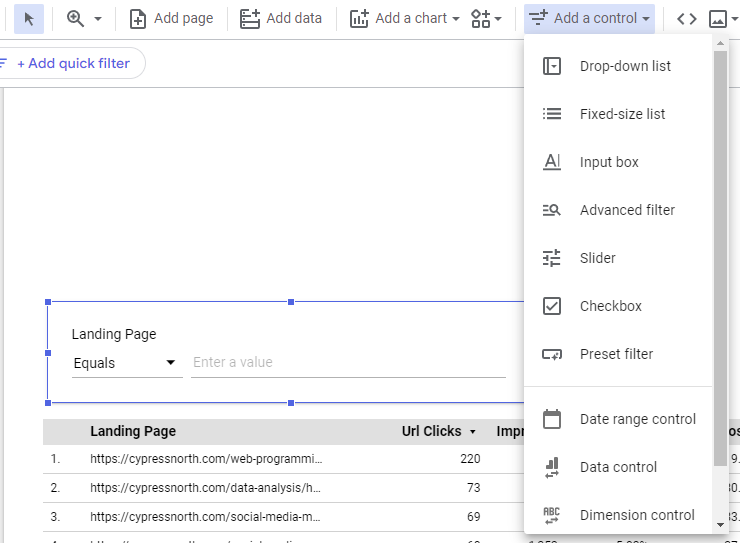This screenshot has height=543, width=740.
Task: Click the top-center resize handle of the filter control
Action: coord(291,302)
